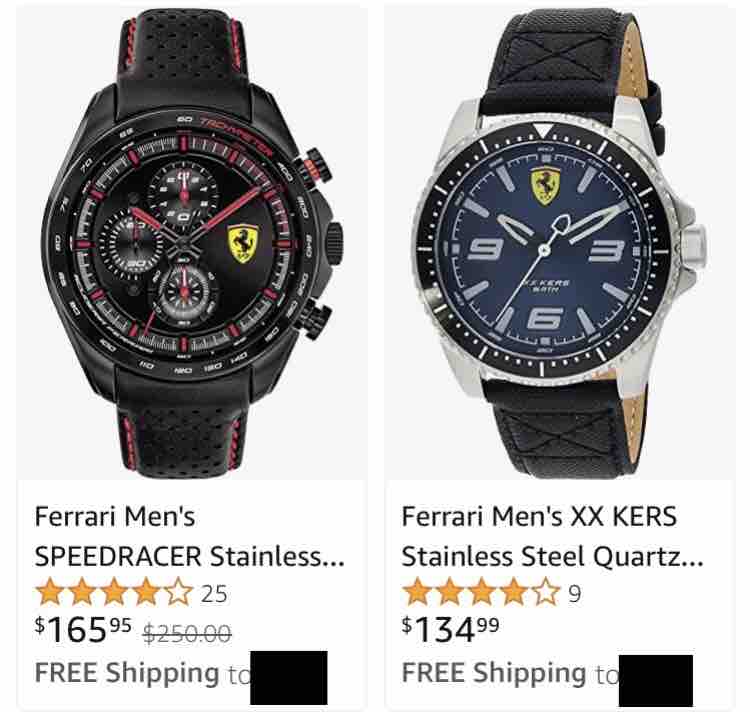Click the silver crown of XX KERS watch

pyautogui.click(x=692, y=248)
